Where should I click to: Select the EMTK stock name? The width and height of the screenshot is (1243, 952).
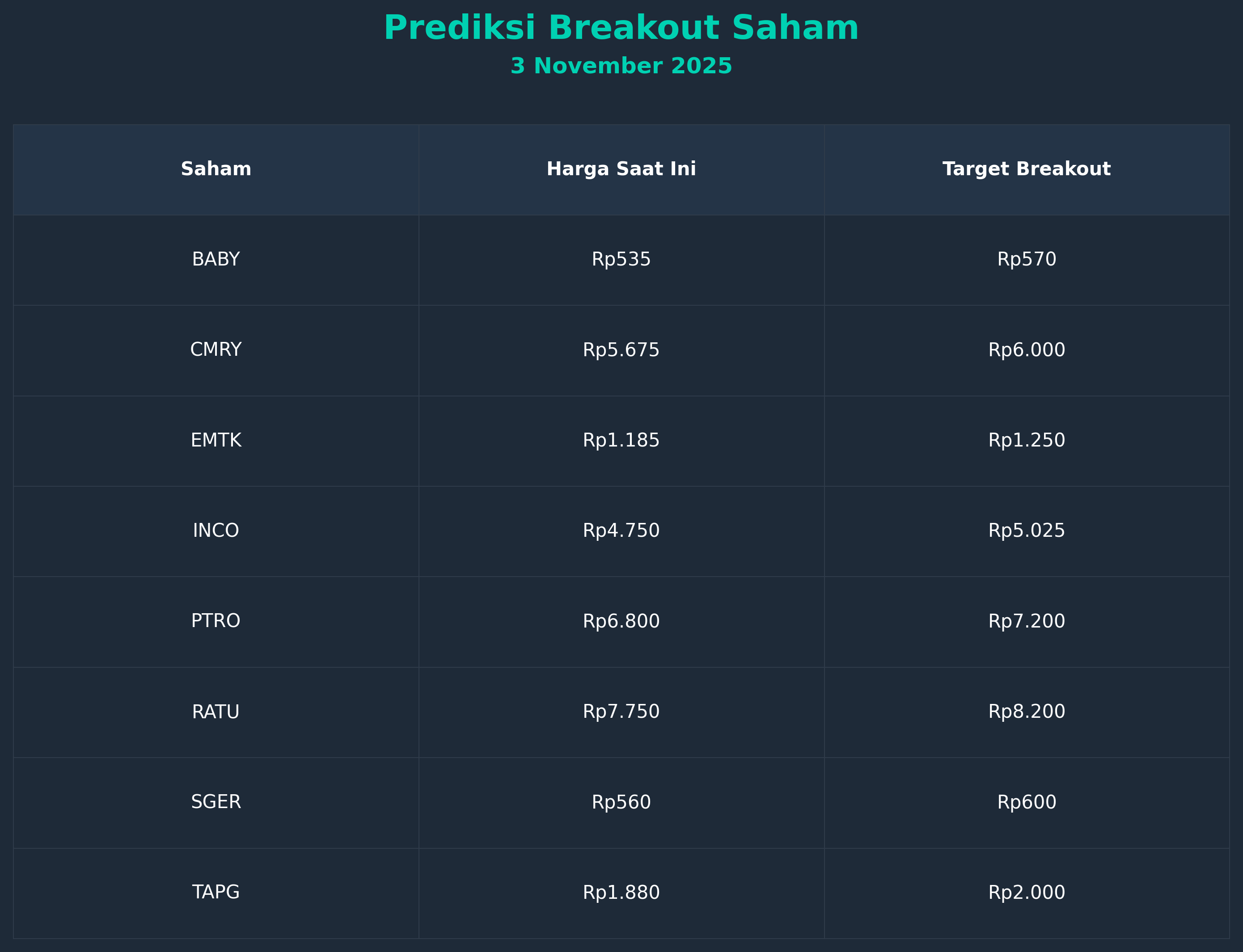click(x=216, y=440)
